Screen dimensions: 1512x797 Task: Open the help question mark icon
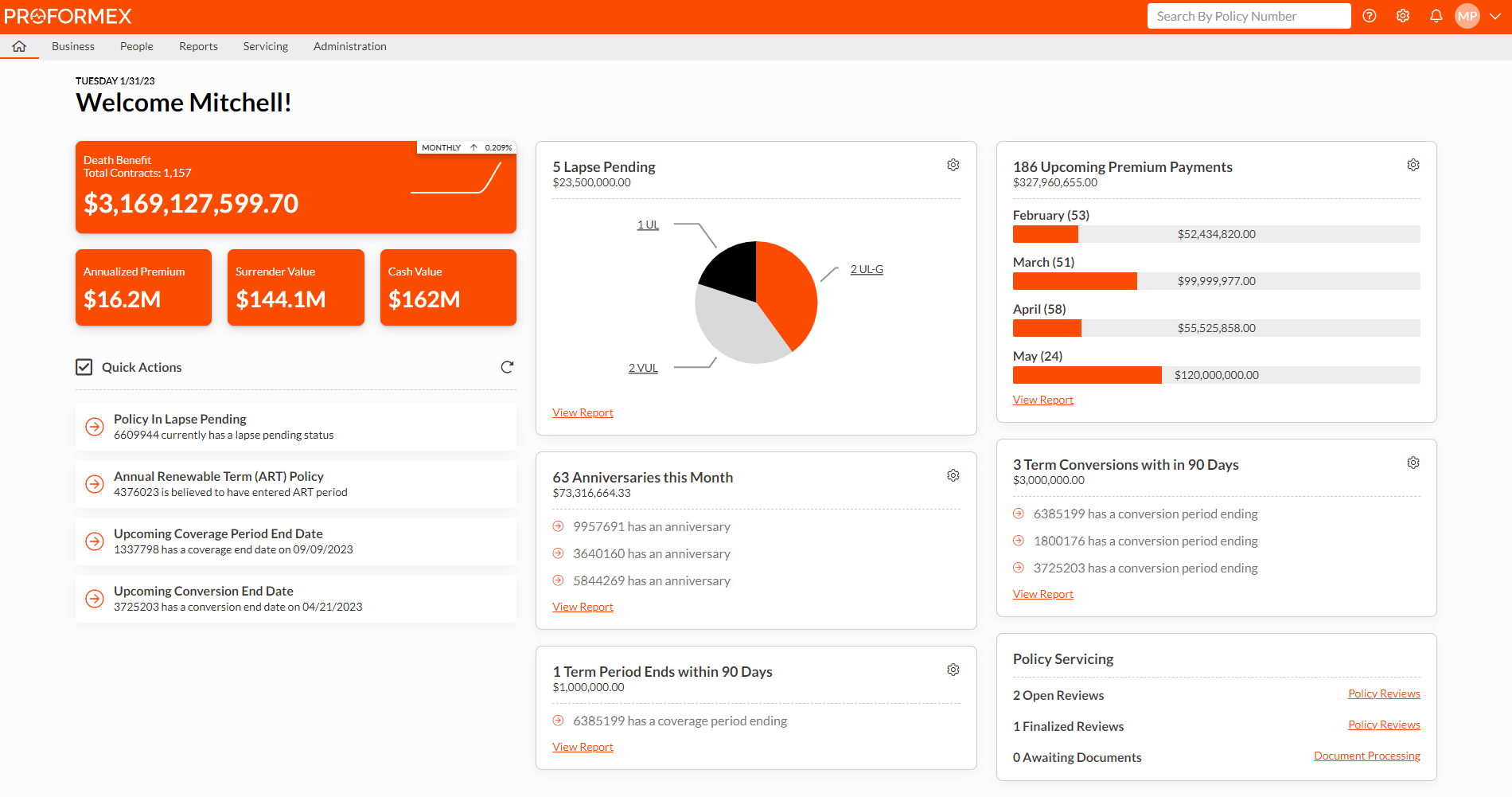pyautogui.click(x=1370, y=16)
